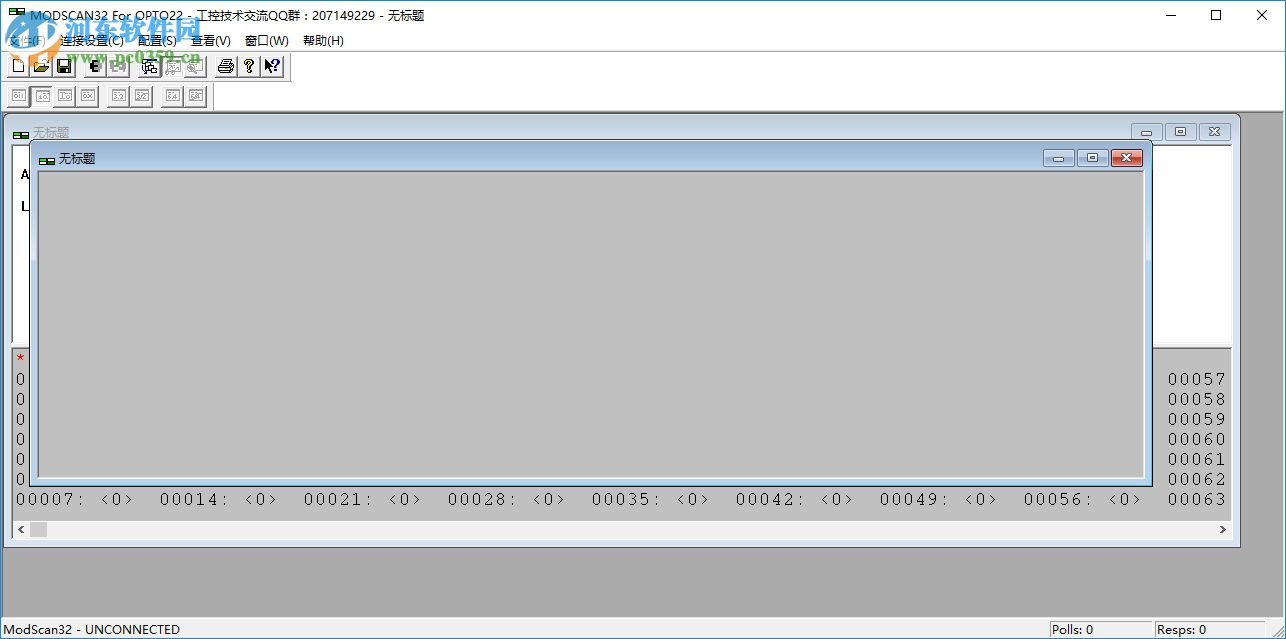Click the yellow question mark About icon
This screenshot has width=1286, height=639.
pos(249,66)
